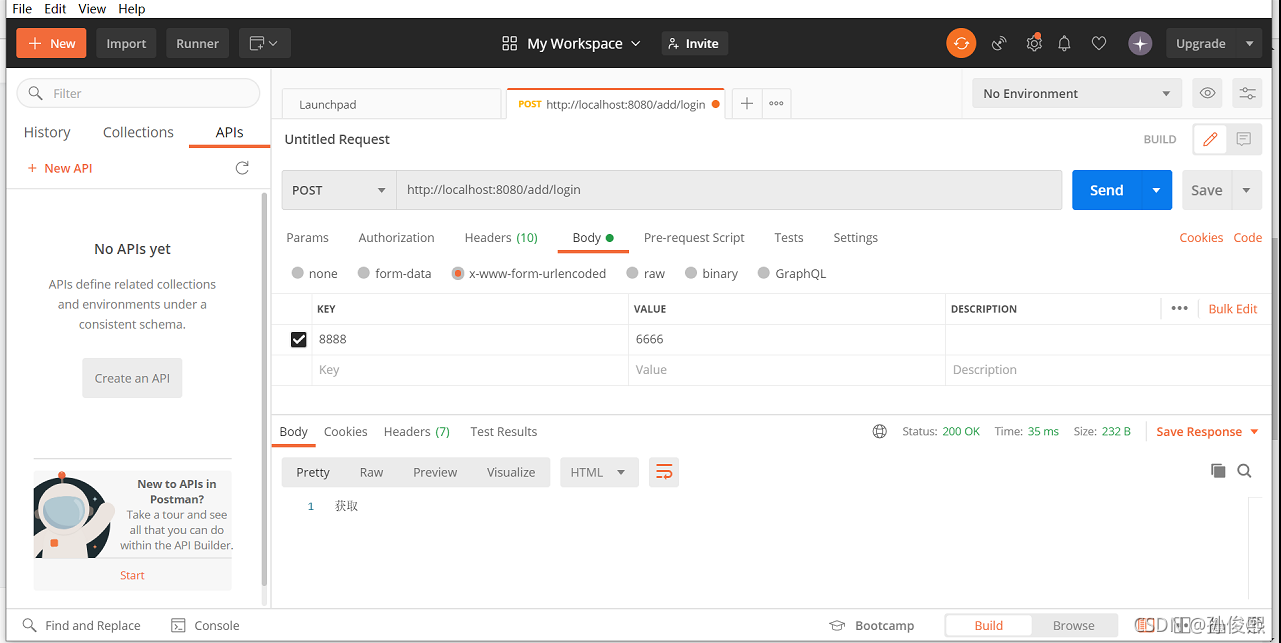Screen dimensions: 1281x643
Task: Open the Runner
Action: coord(198,43)
